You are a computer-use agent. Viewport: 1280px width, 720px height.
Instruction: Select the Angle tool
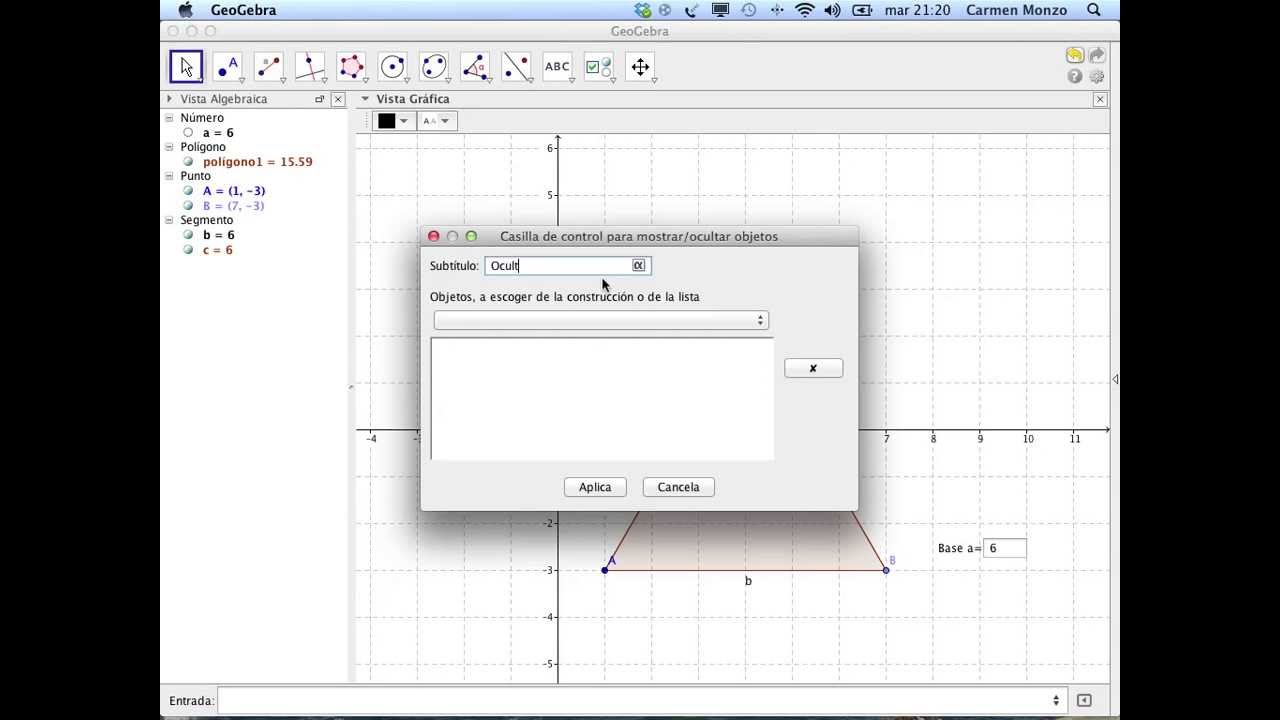[475, 67]
